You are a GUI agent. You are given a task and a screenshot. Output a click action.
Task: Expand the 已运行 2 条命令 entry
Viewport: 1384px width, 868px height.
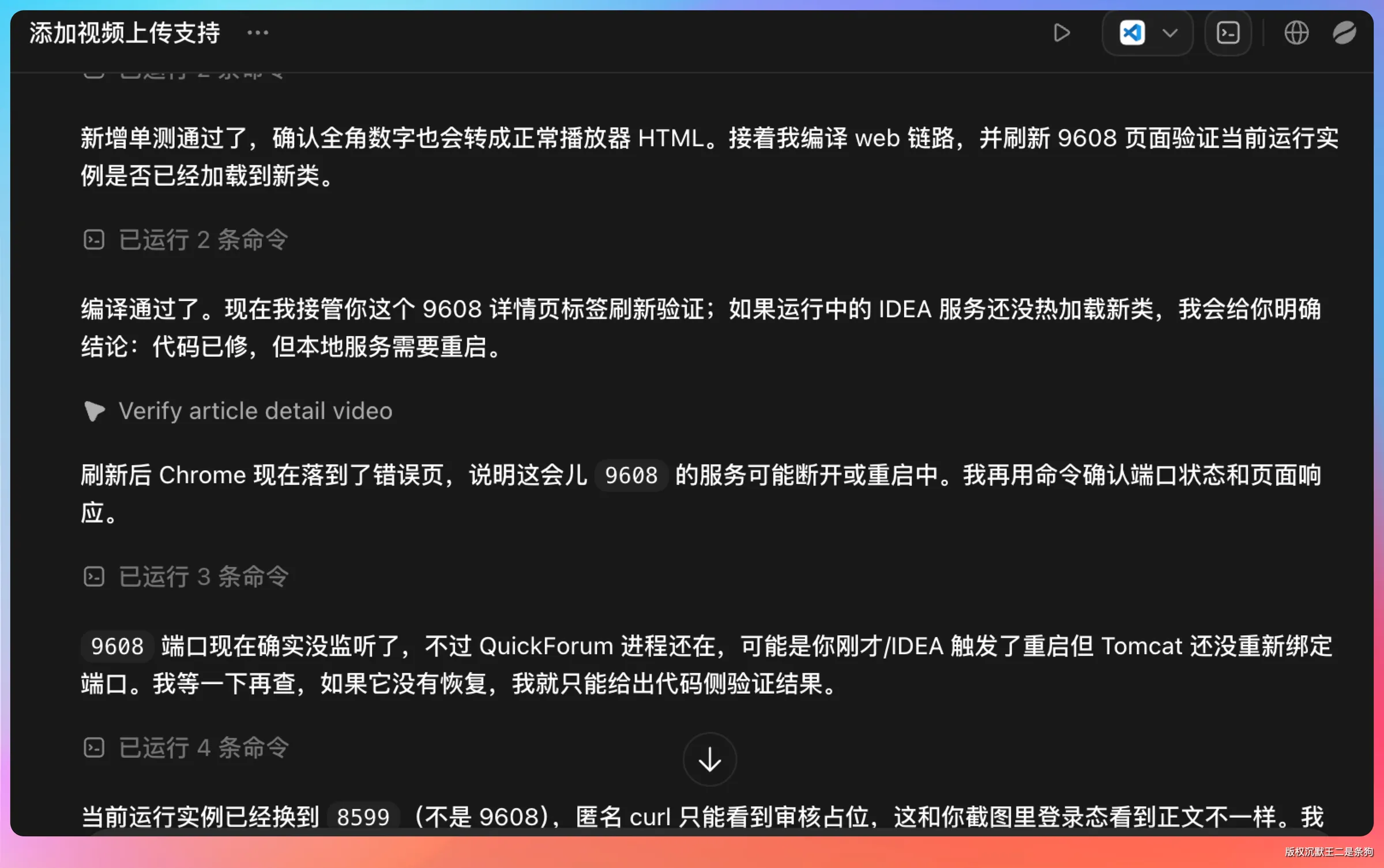[186, 240]
